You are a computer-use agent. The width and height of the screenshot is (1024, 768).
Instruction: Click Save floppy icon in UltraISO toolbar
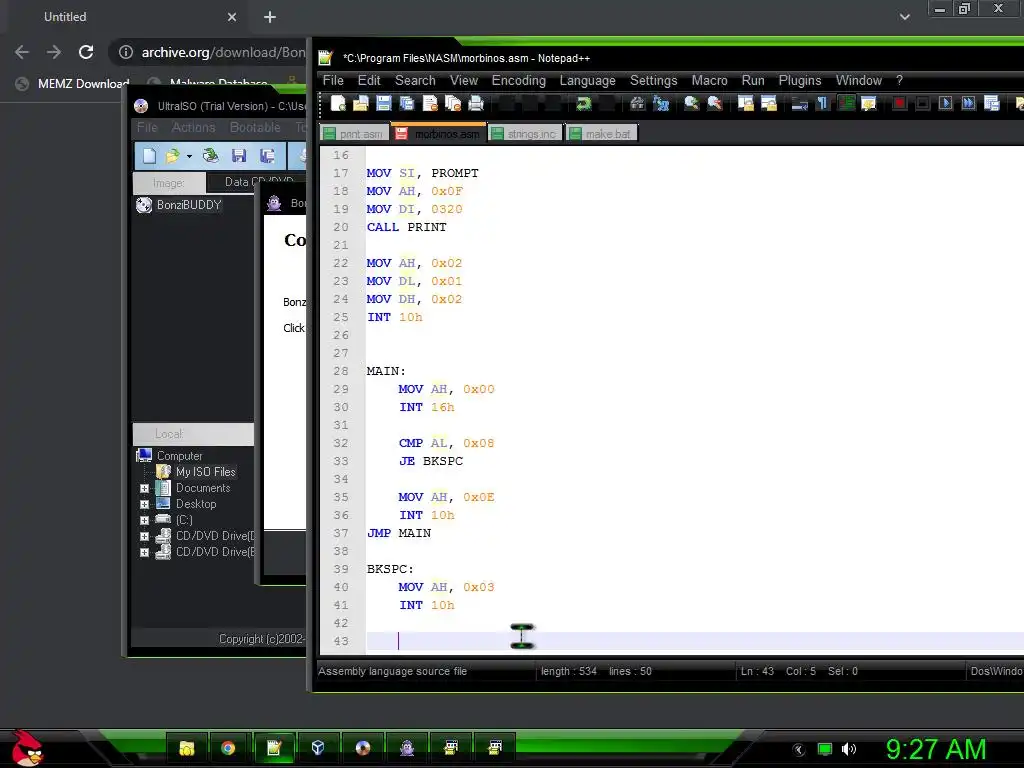coord(239,155)
